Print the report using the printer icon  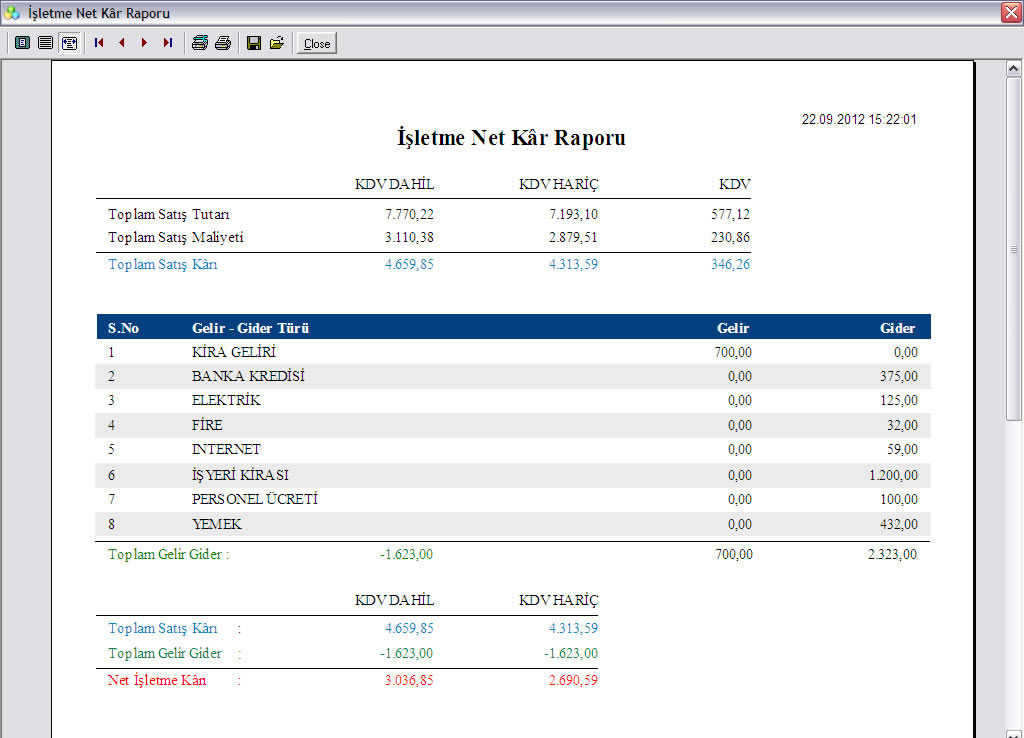coord(223,43)
